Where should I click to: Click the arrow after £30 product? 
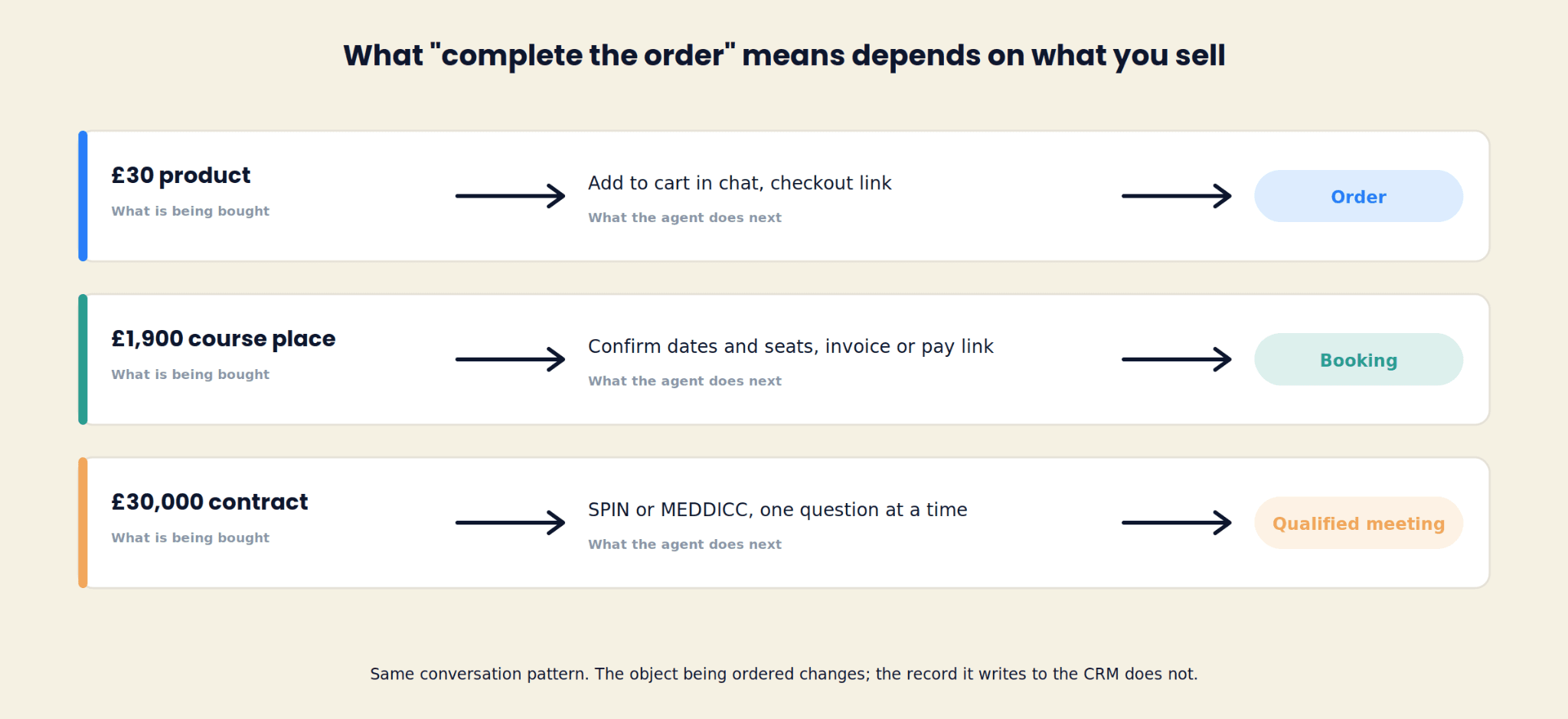(x=511, y=196)
